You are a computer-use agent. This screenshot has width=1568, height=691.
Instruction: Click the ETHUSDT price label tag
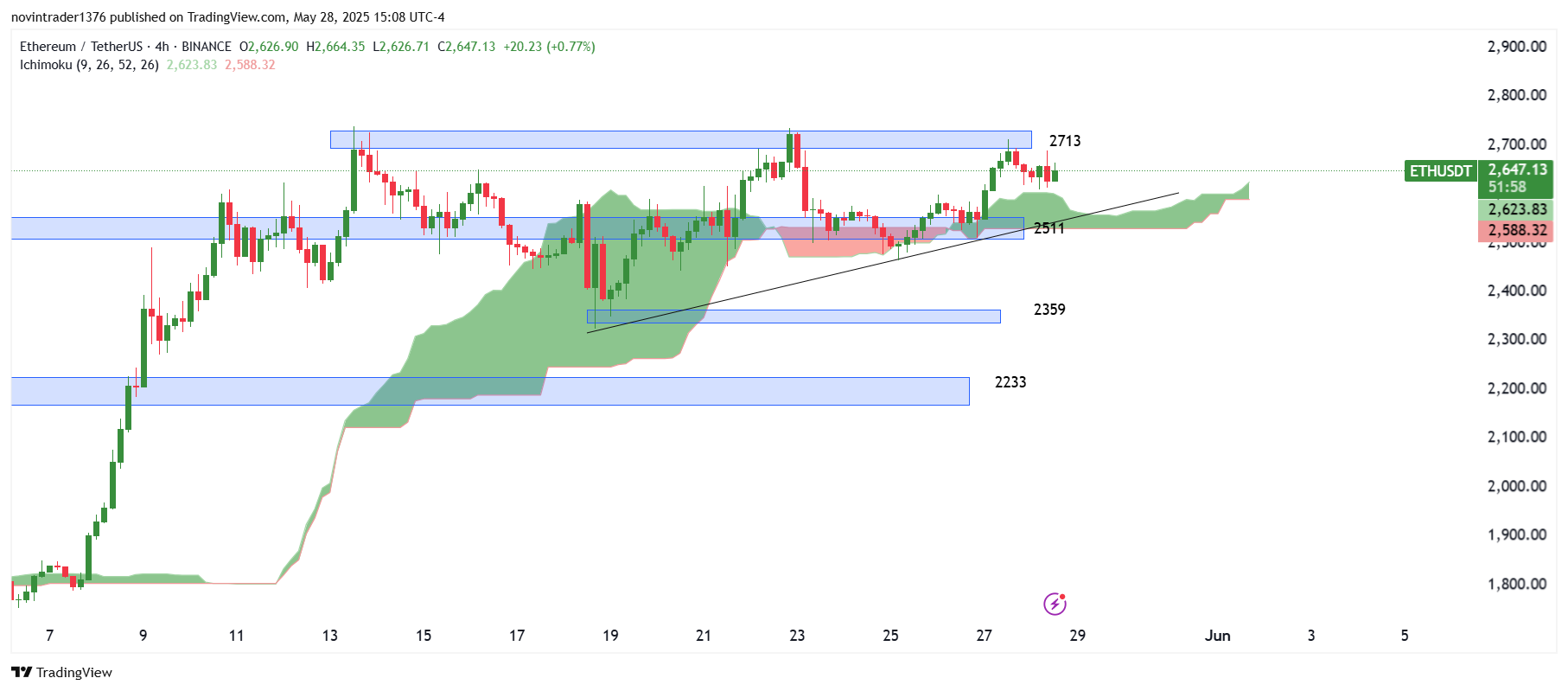(x=1440, y=171)
